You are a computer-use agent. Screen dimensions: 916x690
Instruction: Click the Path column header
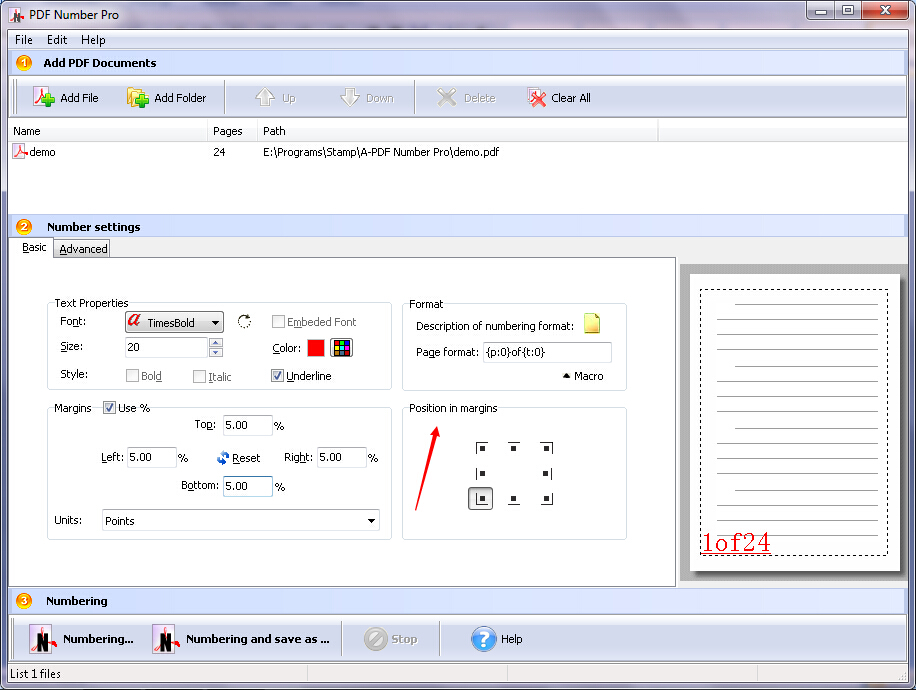click(x=457, y=131)
